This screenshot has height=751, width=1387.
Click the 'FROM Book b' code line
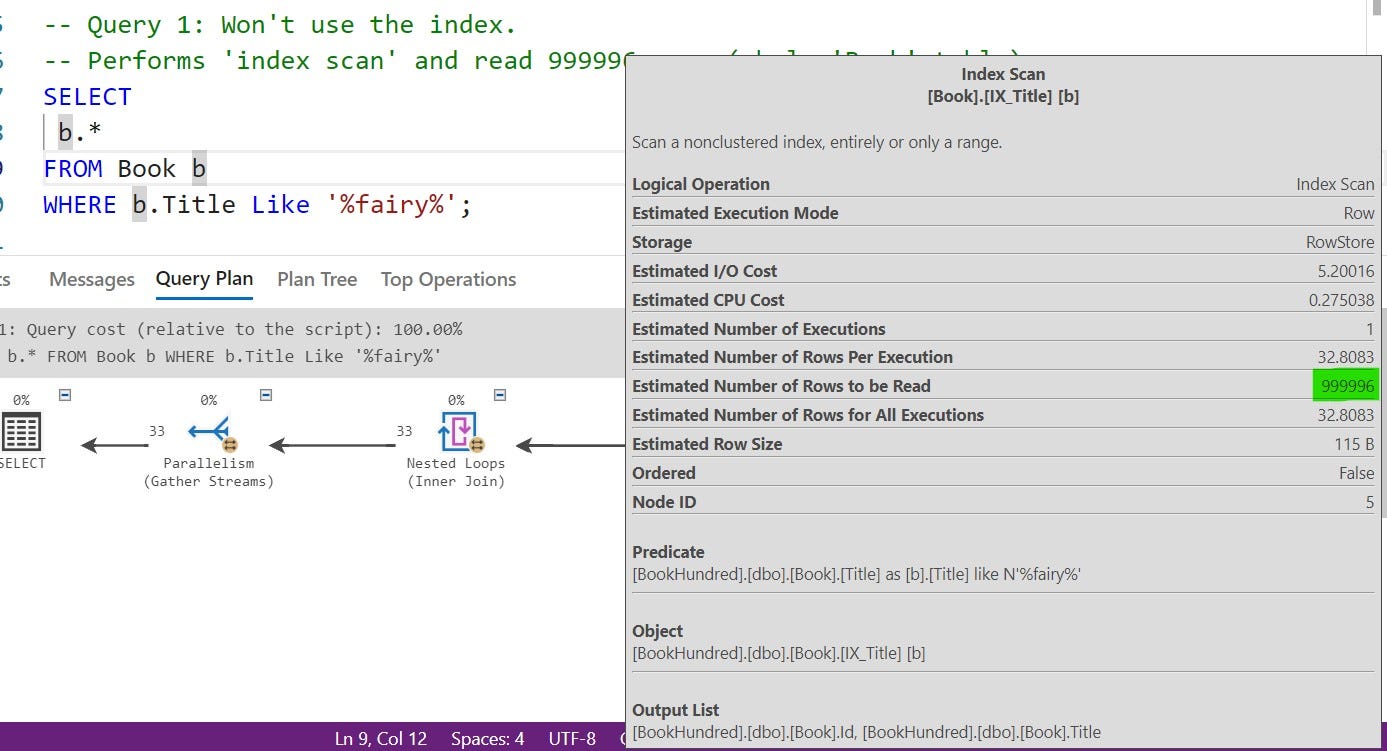(124, 169)
